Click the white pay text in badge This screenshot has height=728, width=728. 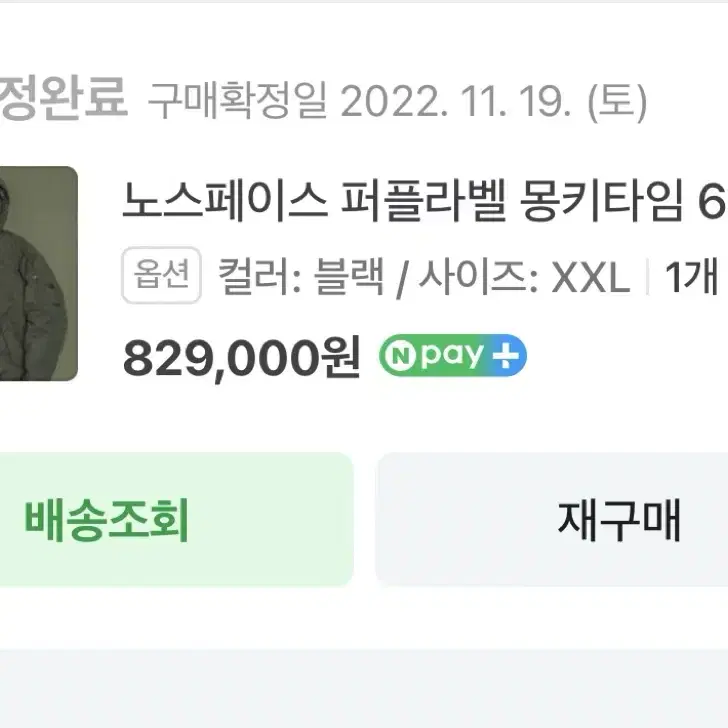[453, 356]
